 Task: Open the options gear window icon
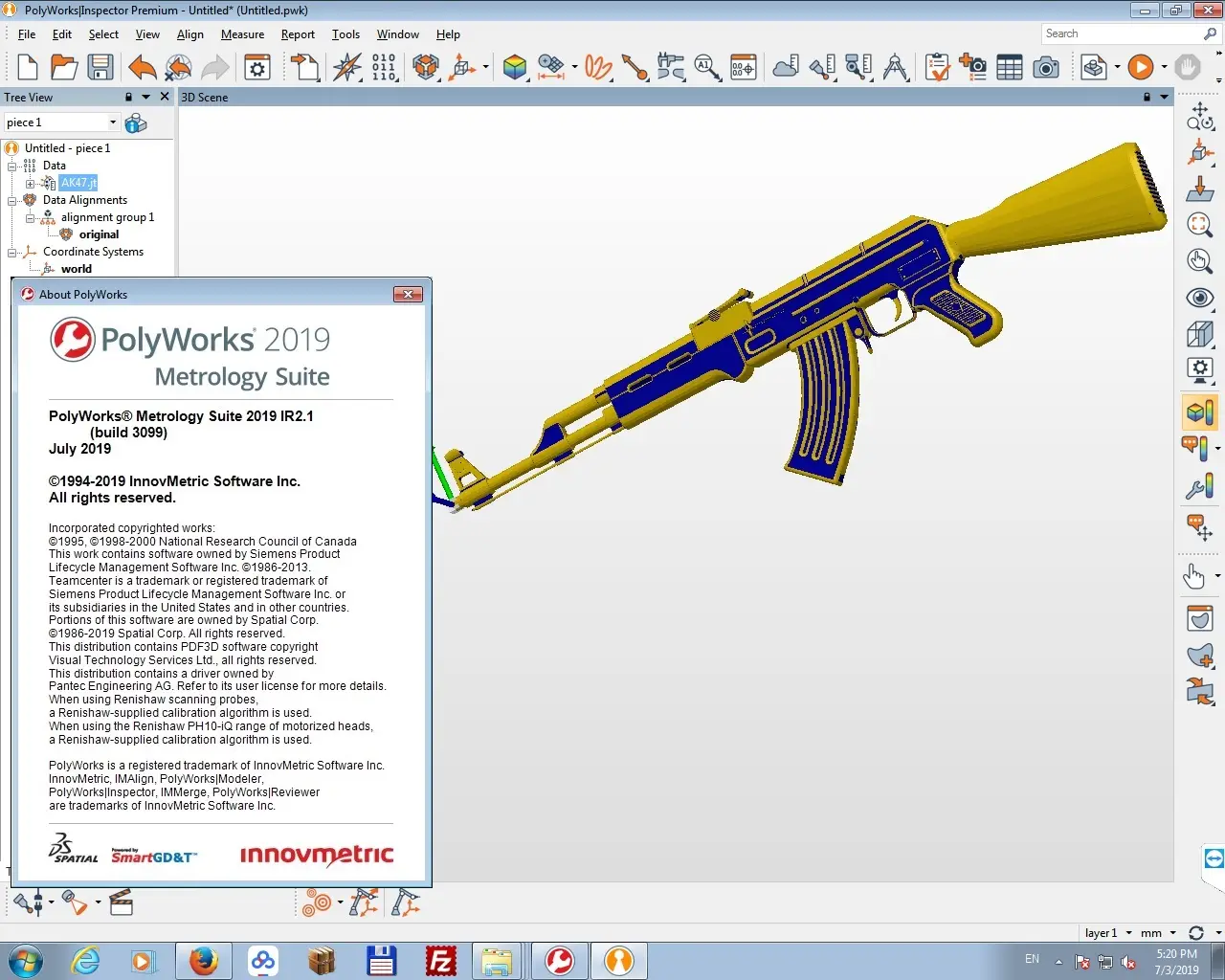tap(257, 67)
